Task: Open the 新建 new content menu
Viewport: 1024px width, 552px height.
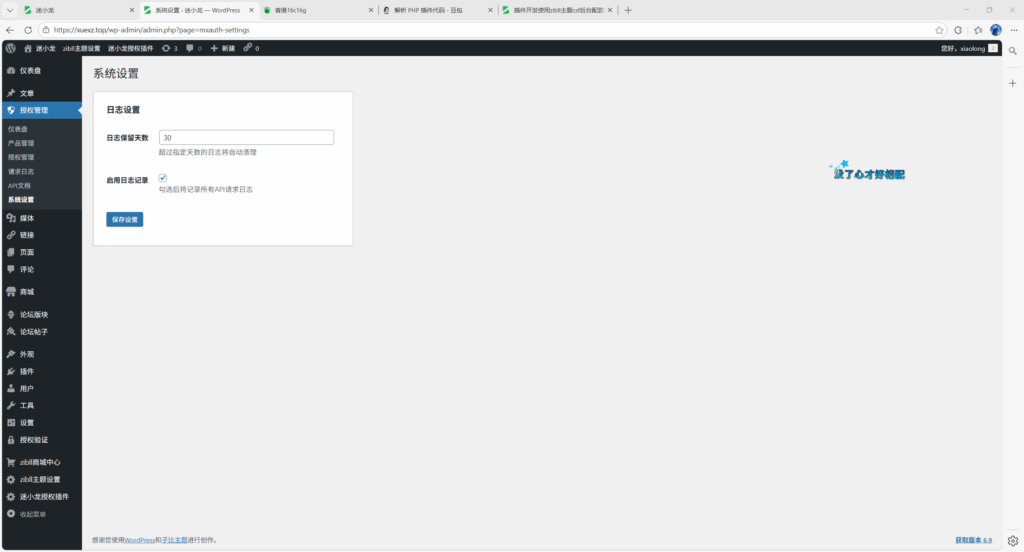Action: [223, 48]
